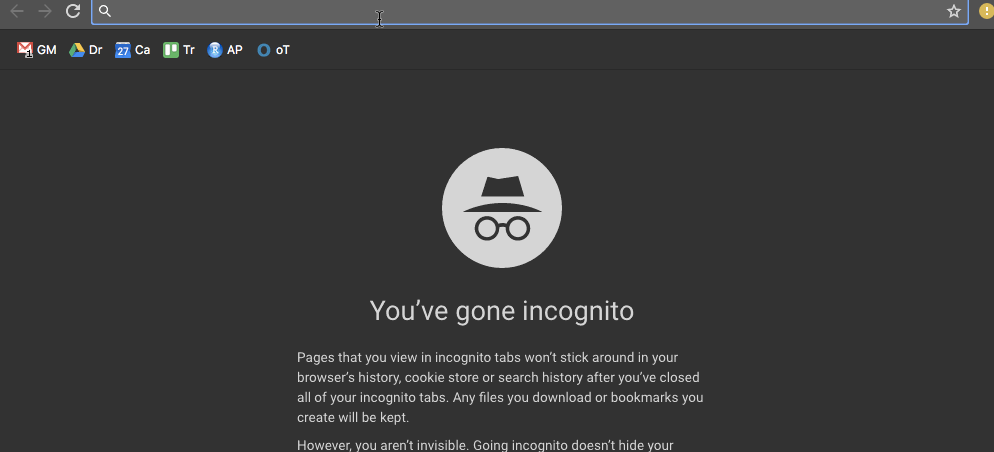Click the "You've gone incognito" heading
Viewport: 994px width, 452px height.
501,311
